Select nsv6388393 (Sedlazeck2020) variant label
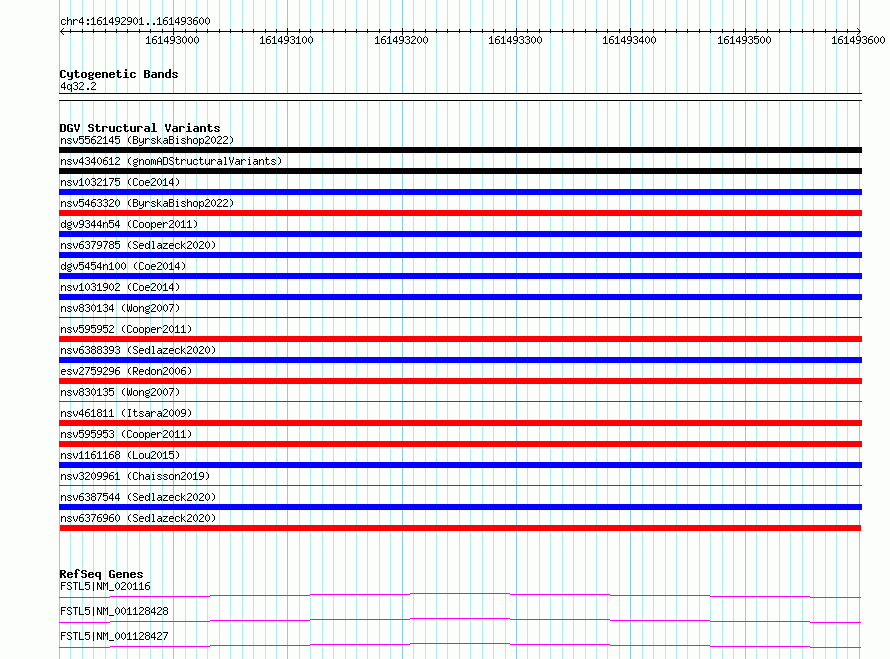This screenshot has width=890, height=659. [x=138, y=350]
